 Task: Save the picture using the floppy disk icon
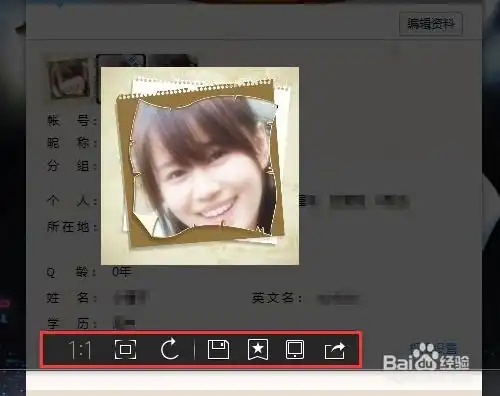coord(218,350)
